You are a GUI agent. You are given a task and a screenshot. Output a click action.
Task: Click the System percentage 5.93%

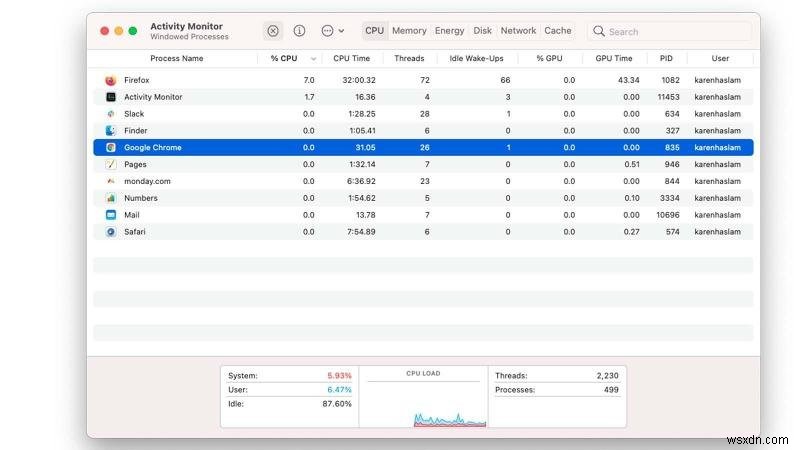(x=339, y=376)
